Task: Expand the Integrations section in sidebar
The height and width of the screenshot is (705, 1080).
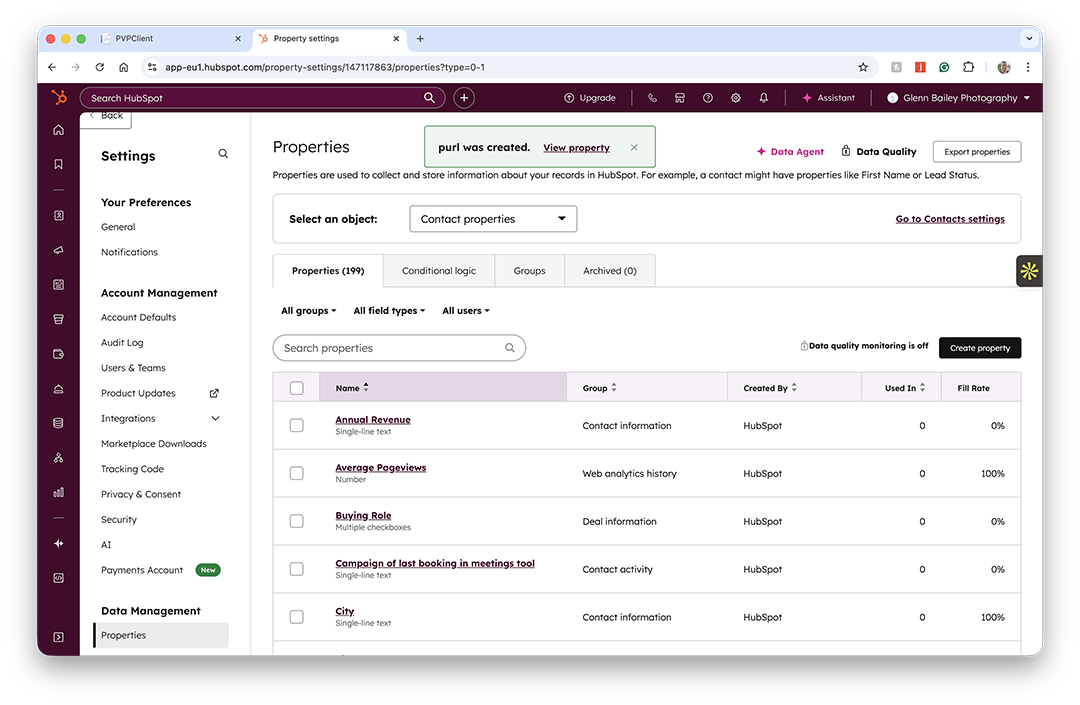Action: pyautogui.click(x=215, y=419)
